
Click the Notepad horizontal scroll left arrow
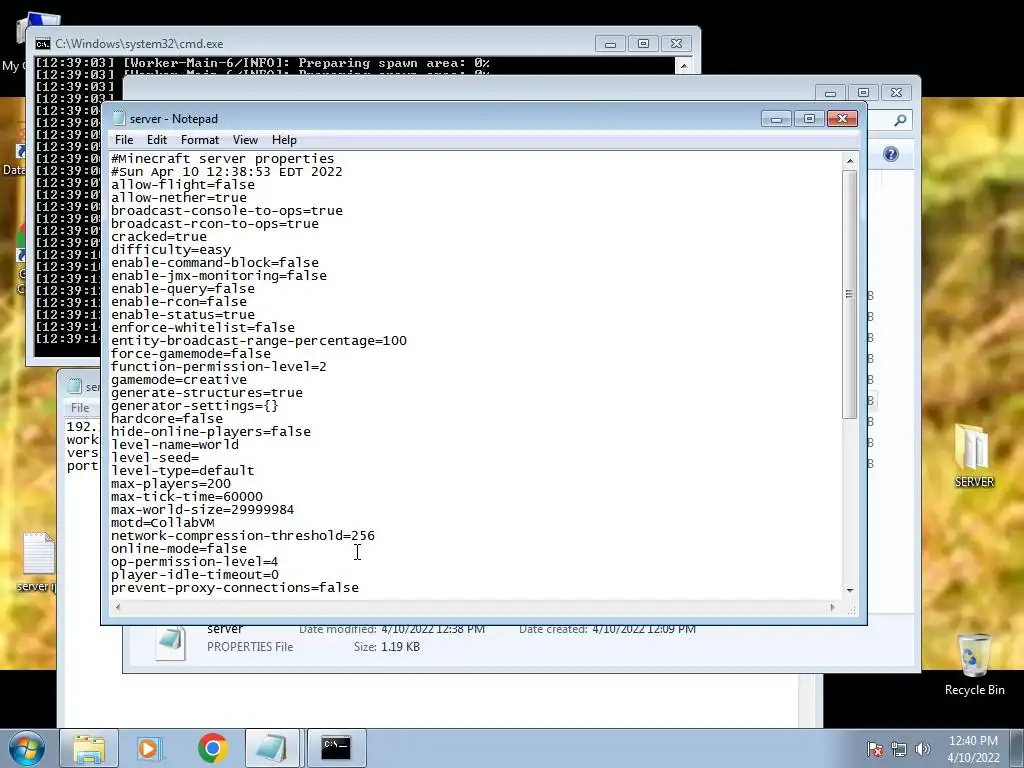118,607
